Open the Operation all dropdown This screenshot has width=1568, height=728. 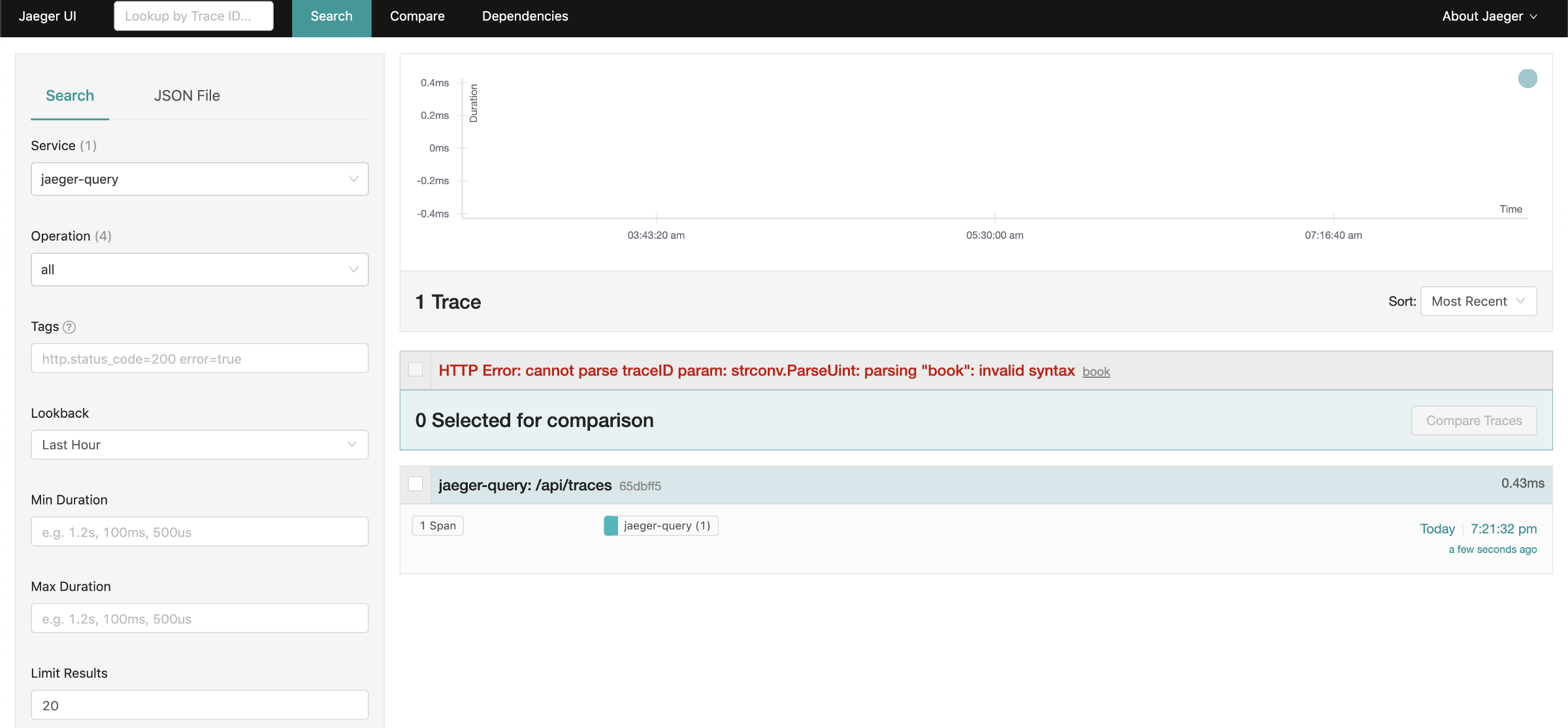point(199,268)
